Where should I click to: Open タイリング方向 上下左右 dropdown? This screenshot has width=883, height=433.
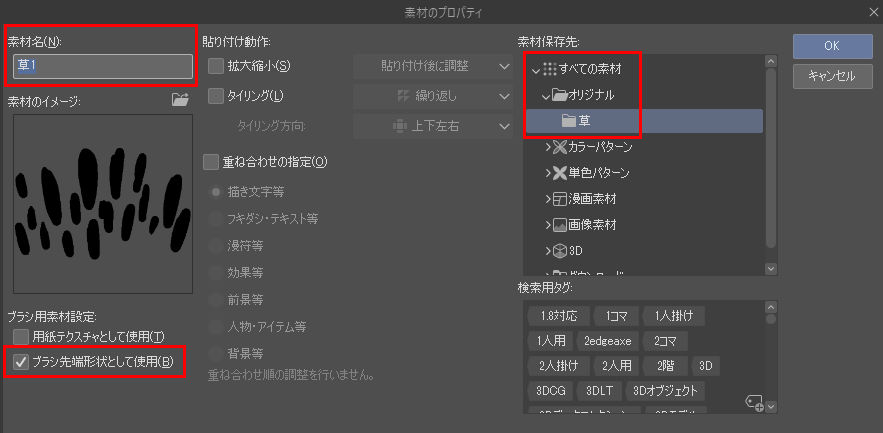coord(433,126)
